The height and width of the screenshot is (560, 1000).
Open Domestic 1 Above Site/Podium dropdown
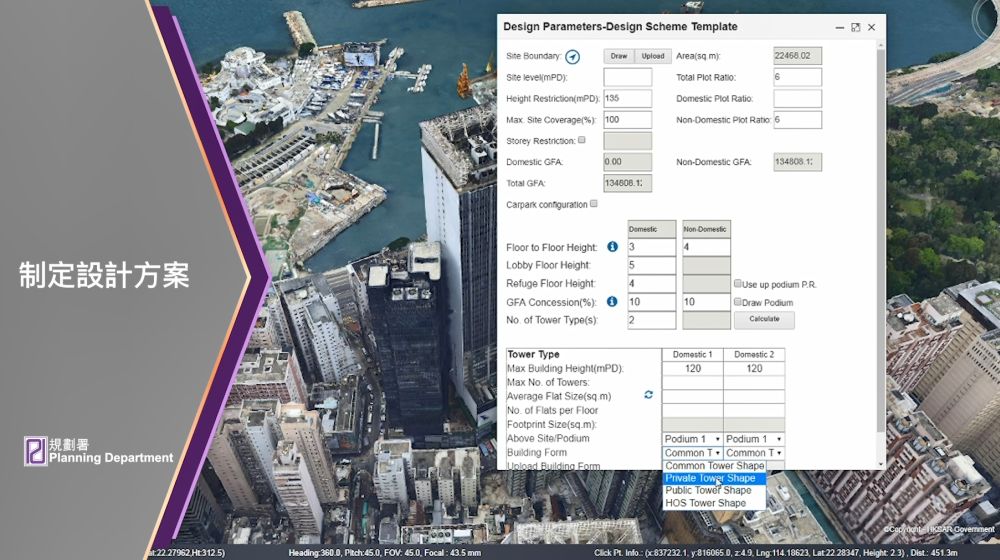(x=692, y=439)
